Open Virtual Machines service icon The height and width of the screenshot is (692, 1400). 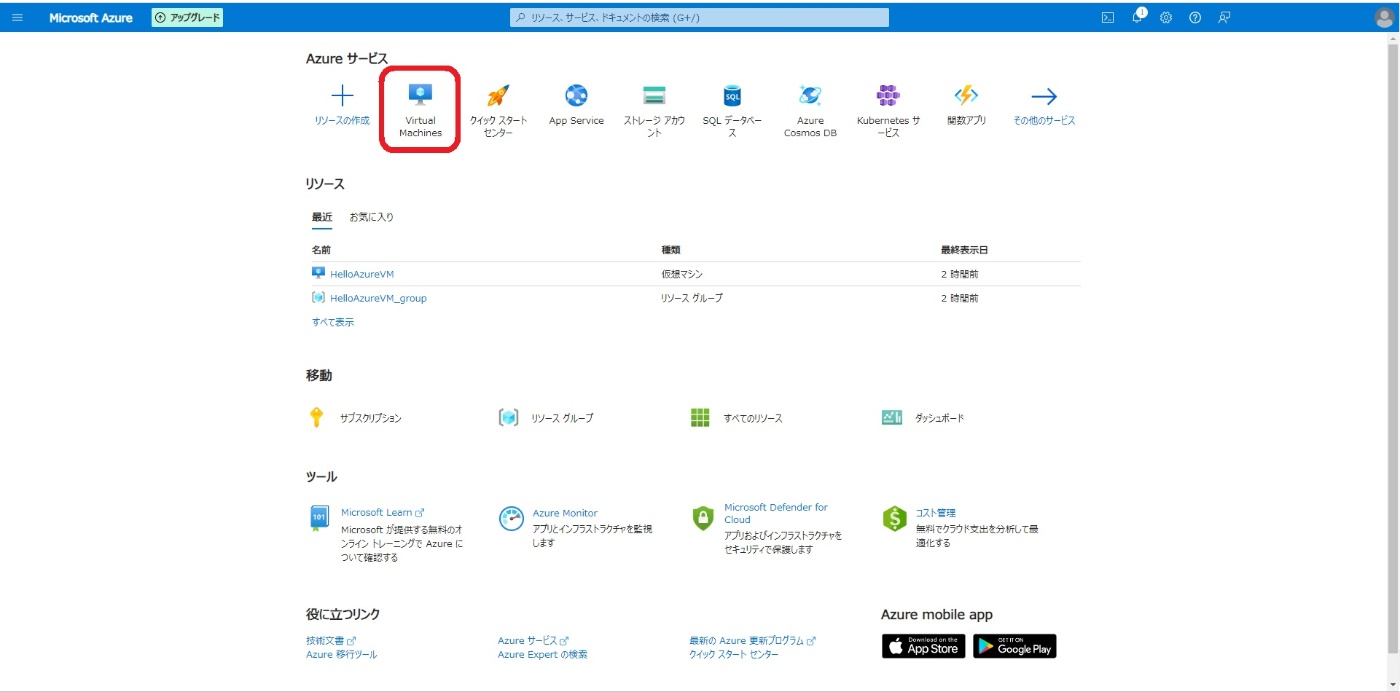point(420,95)
